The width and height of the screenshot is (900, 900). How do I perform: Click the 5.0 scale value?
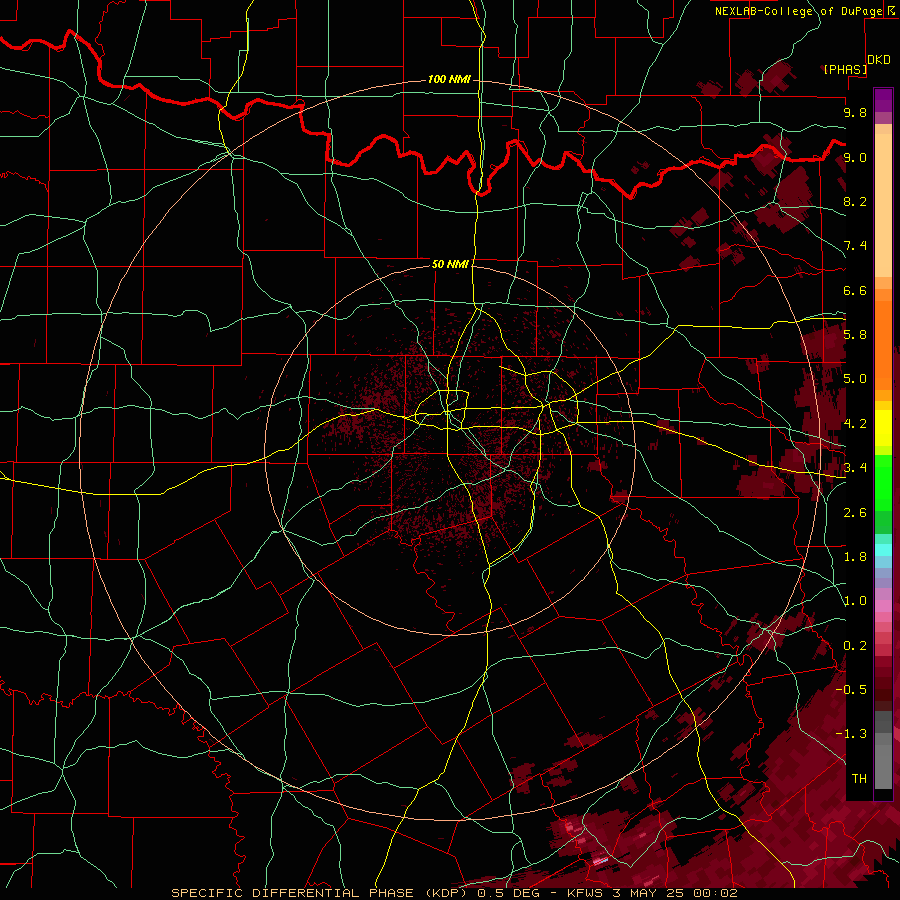pyautogui.click(x=855, y=379)
